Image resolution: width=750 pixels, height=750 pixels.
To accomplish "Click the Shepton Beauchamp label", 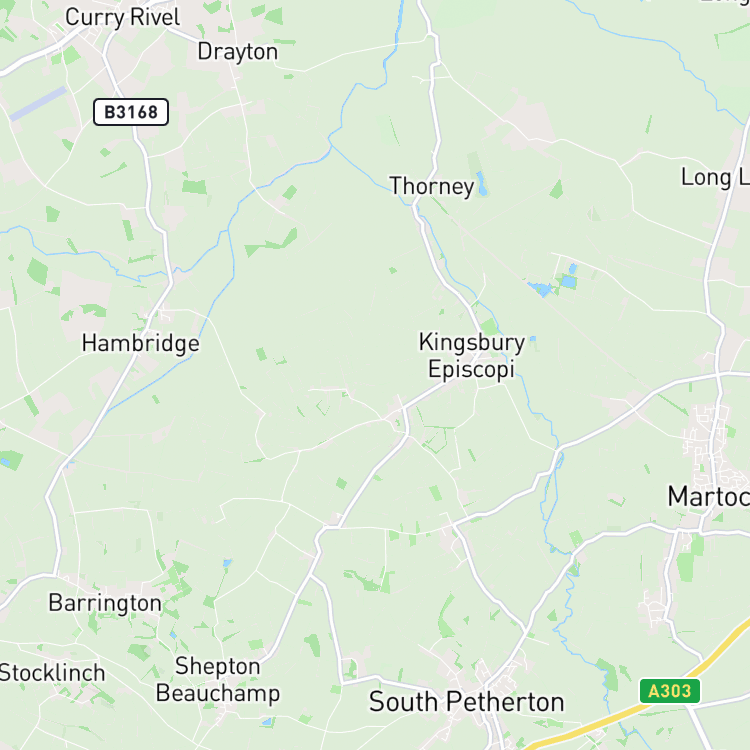I will click(x=218, y=680).
